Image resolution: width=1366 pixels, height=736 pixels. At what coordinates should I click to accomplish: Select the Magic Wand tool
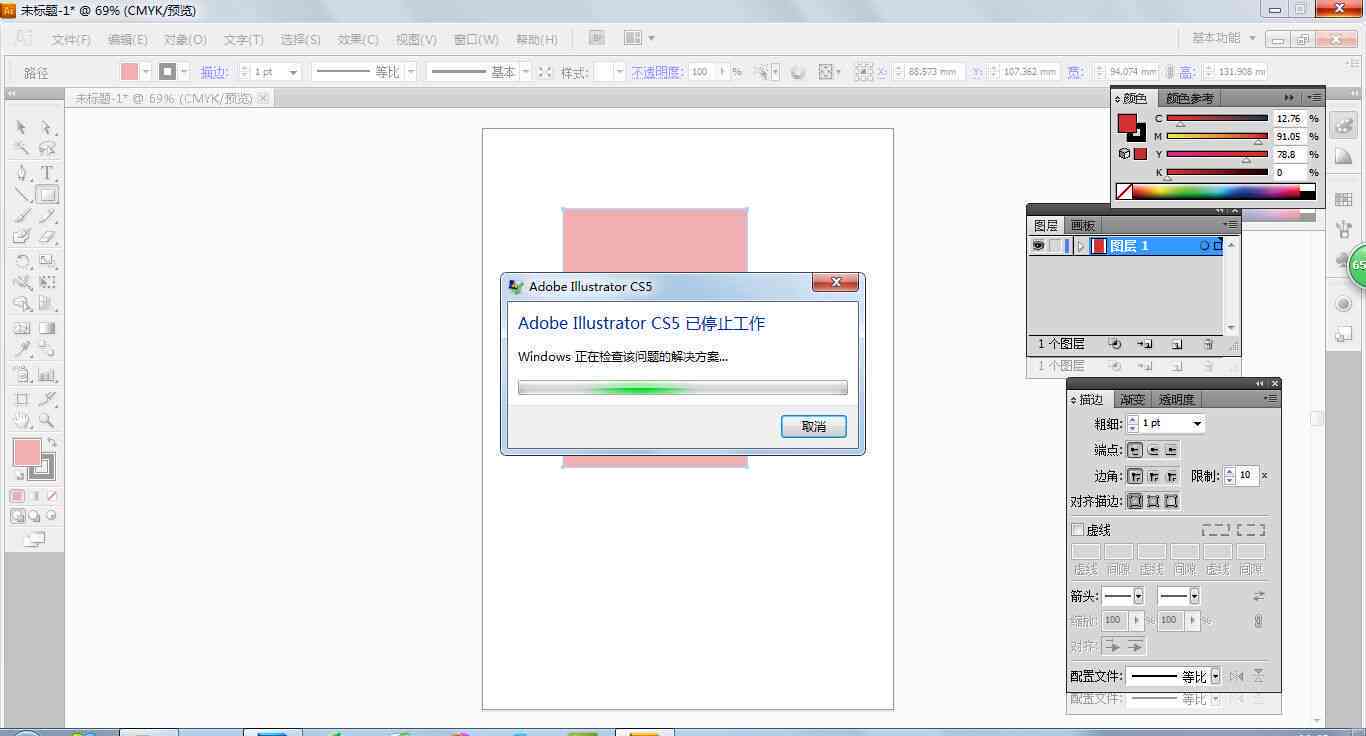(x=21, y=150)
